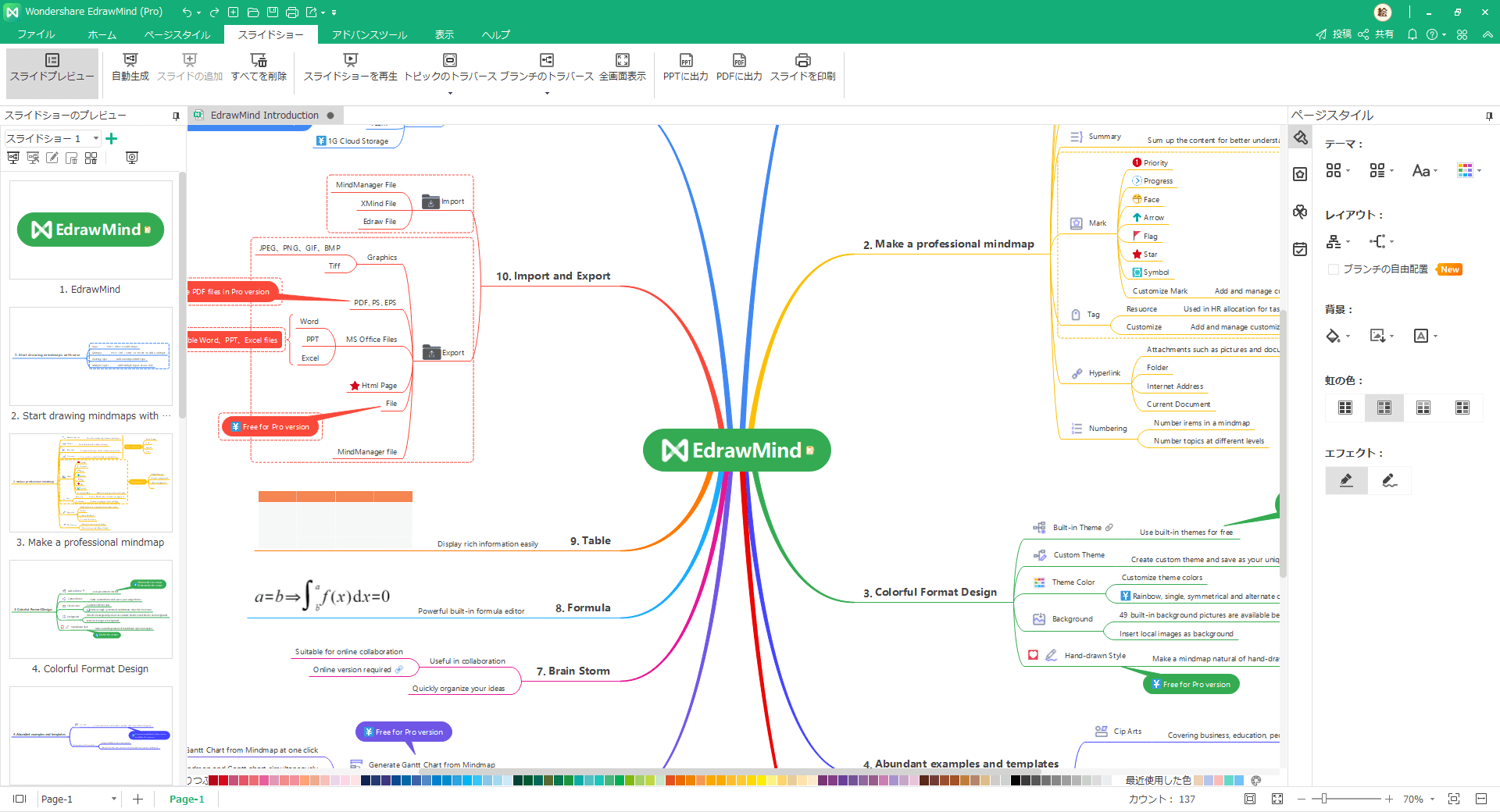This screenshot has width=1500, height=812.
Task: Click the PDFに出力 export icon
Action: [738, 61]
